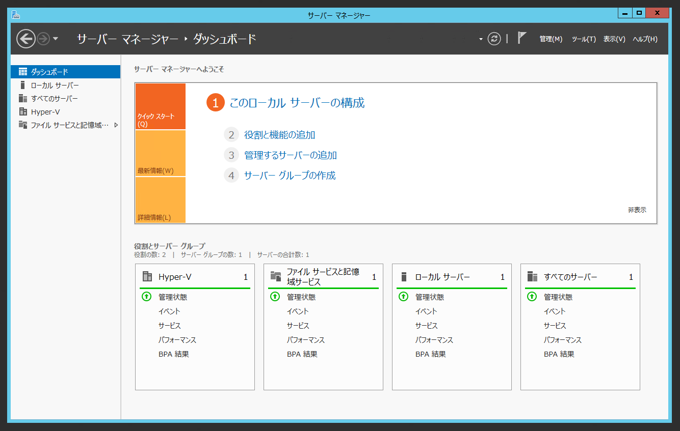This screenshot has width=680, height=431.
Task: Click green status icon in Hyper-V tile
Action: (147, 297)
